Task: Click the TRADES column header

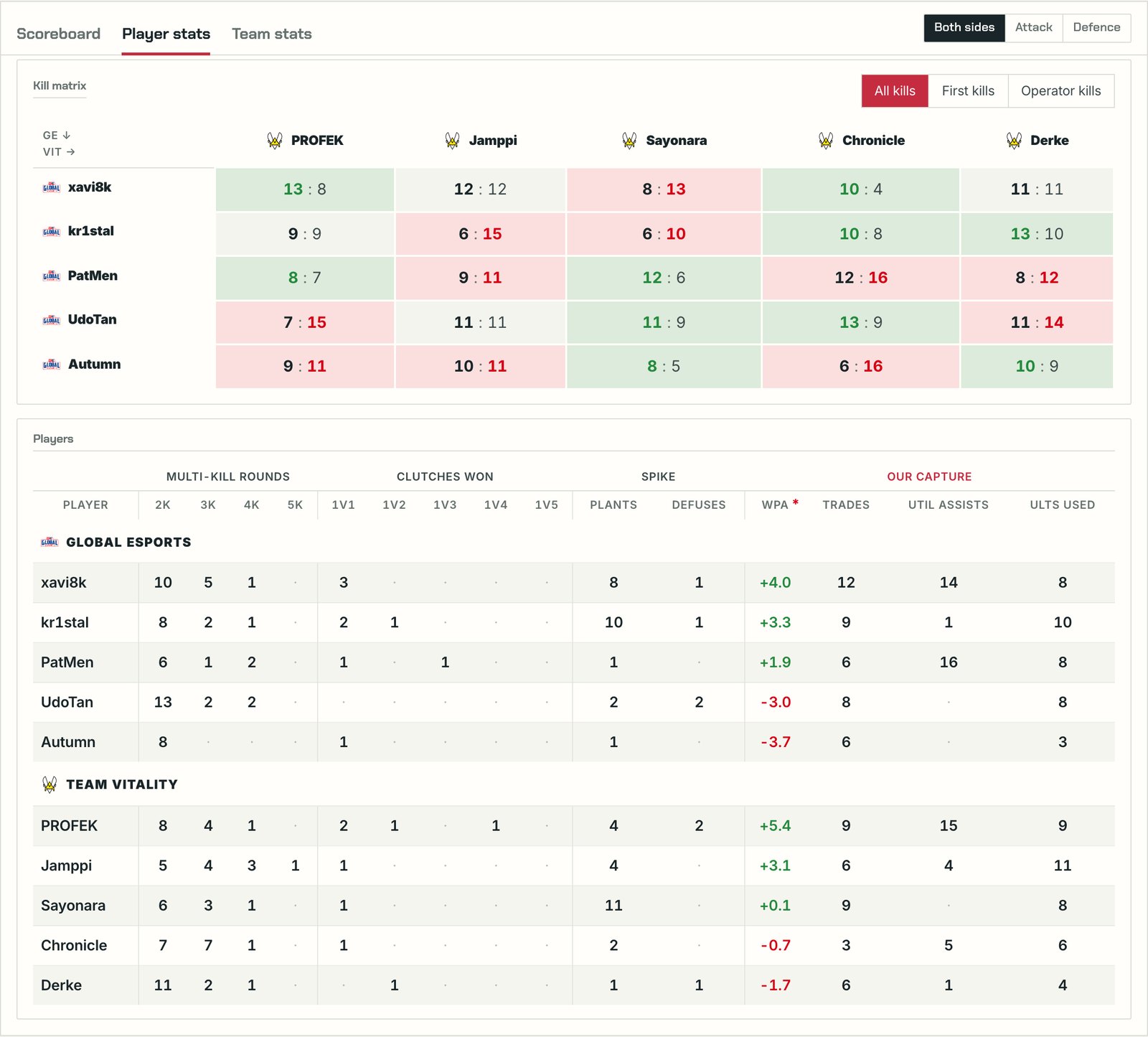Action: pos(846,505)
